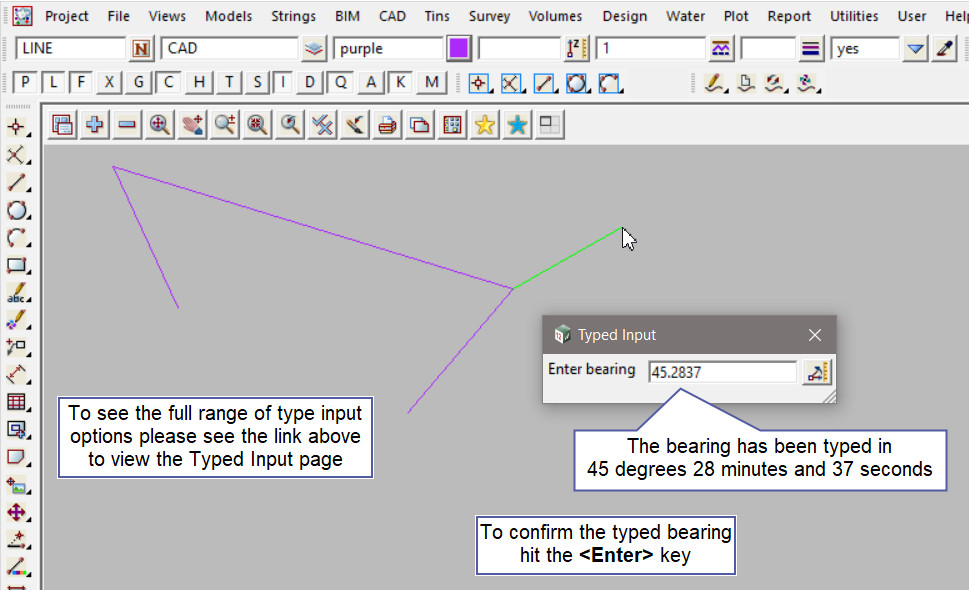969x590 pixels.
Task: Click the purple colour swatch
Action: click(459, 49)
